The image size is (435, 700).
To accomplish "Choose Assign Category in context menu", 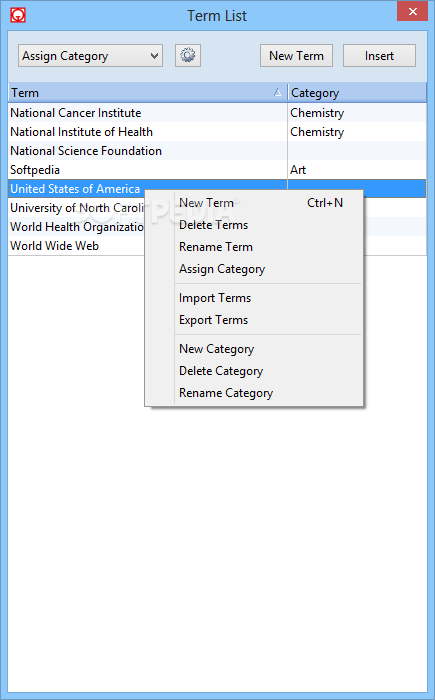I will (254, 269).
